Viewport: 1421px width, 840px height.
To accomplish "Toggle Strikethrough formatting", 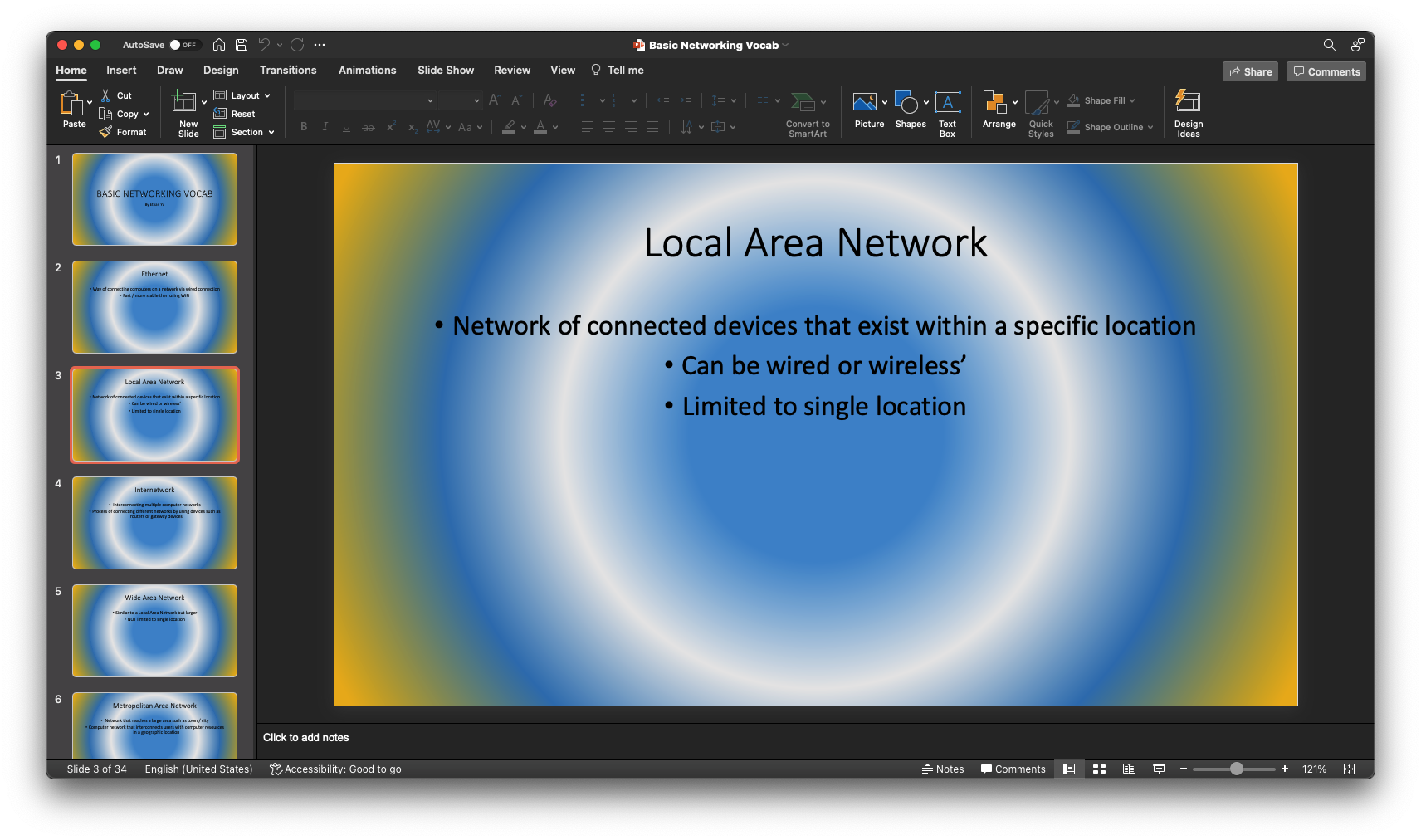I will (x=369, y=127).
